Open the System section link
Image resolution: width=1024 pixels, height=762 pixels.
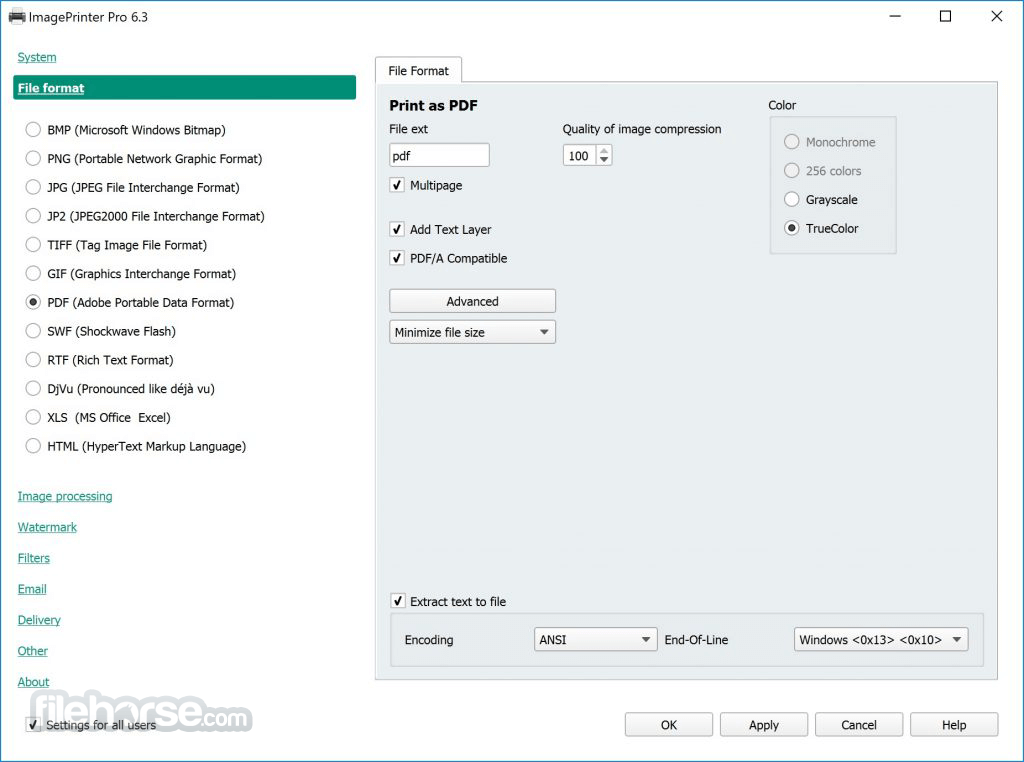point(37,57)
